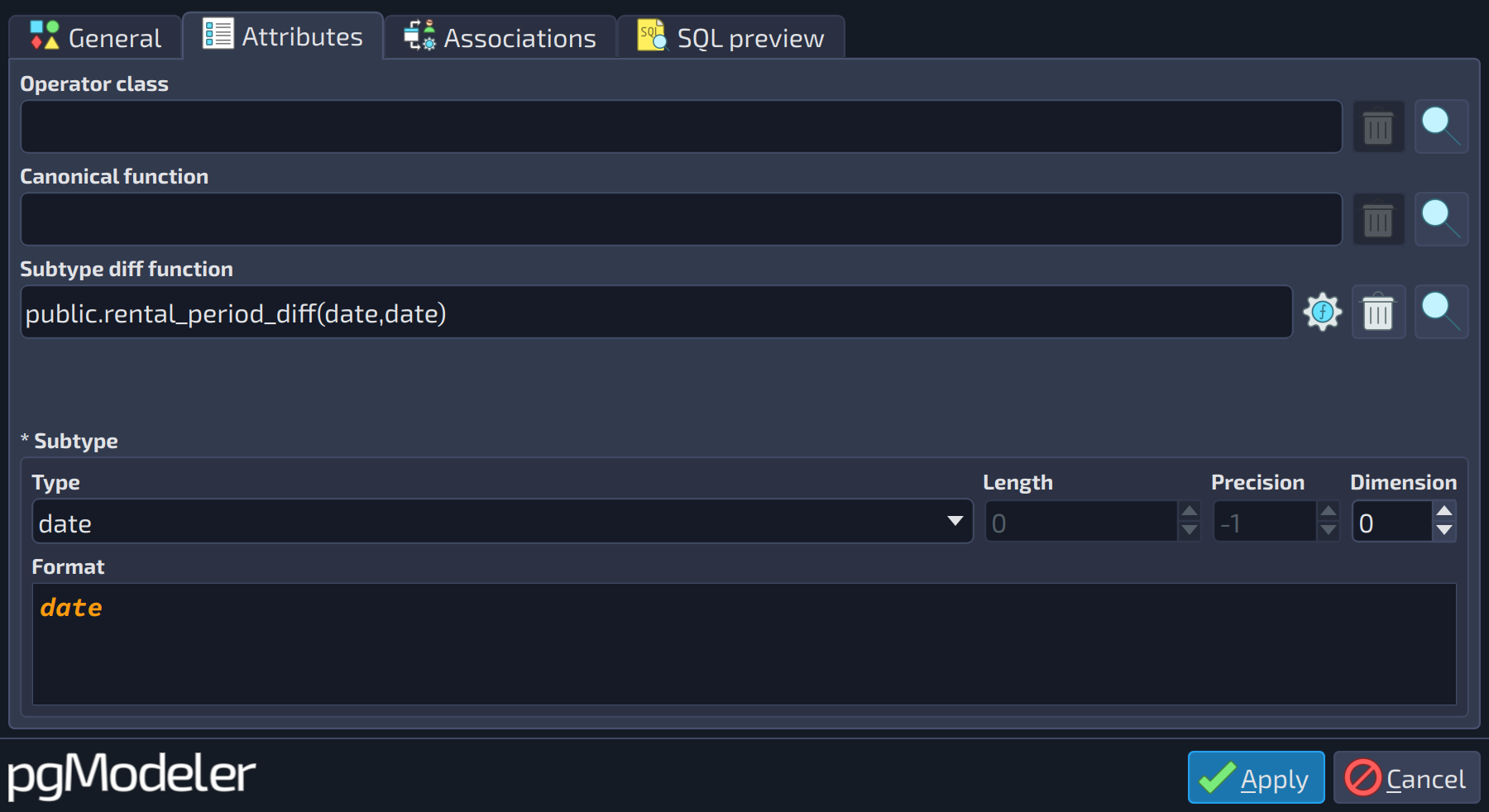Select the Attributes tab
Image resolution: width=1489 pixels, height=812 pixels.
[283, 36]
